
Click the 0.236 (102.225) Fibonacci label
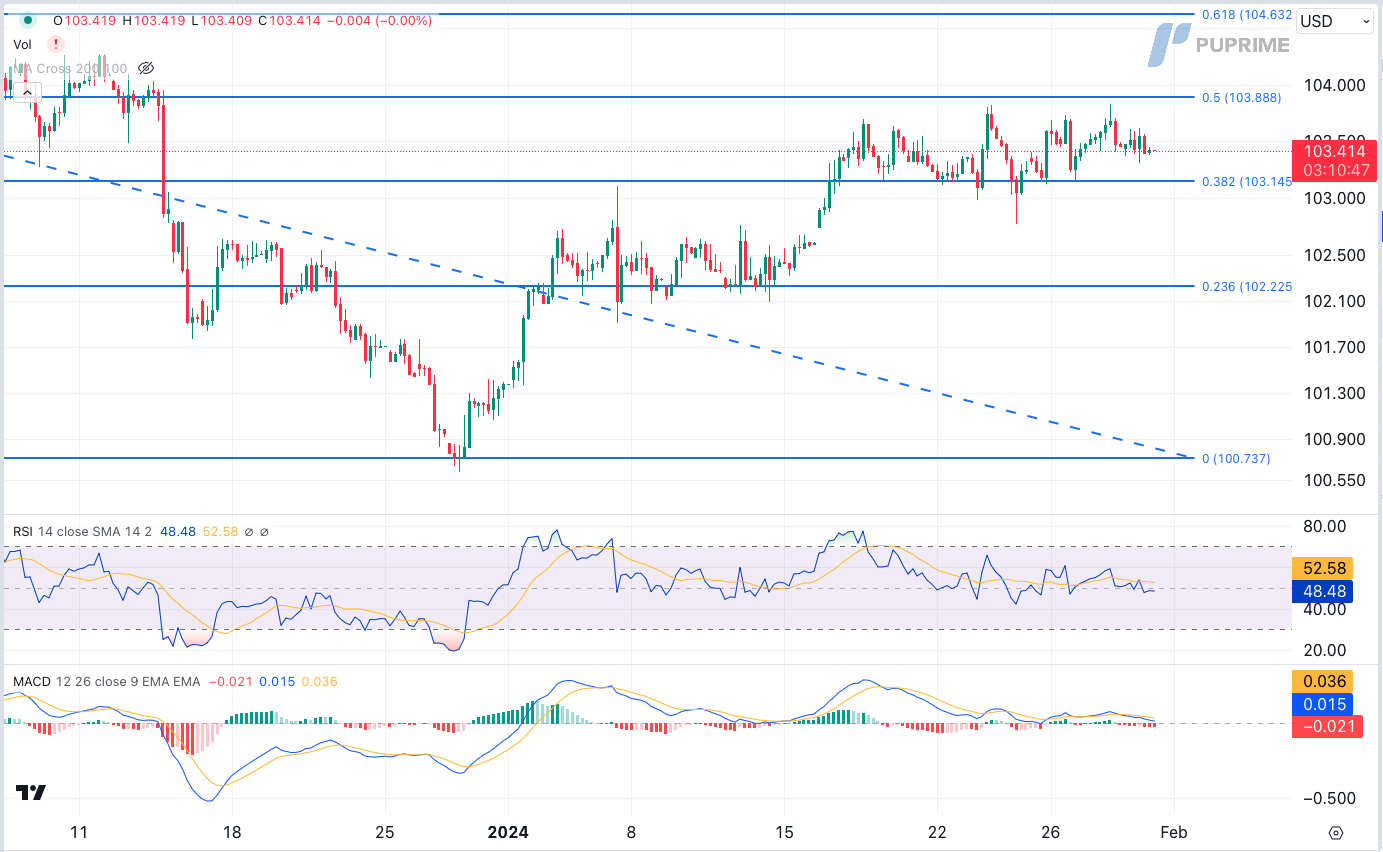1247,286
